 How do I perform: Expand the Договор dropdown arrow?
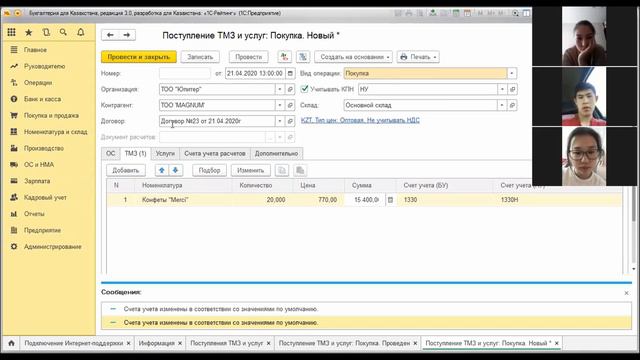[280, 121]
